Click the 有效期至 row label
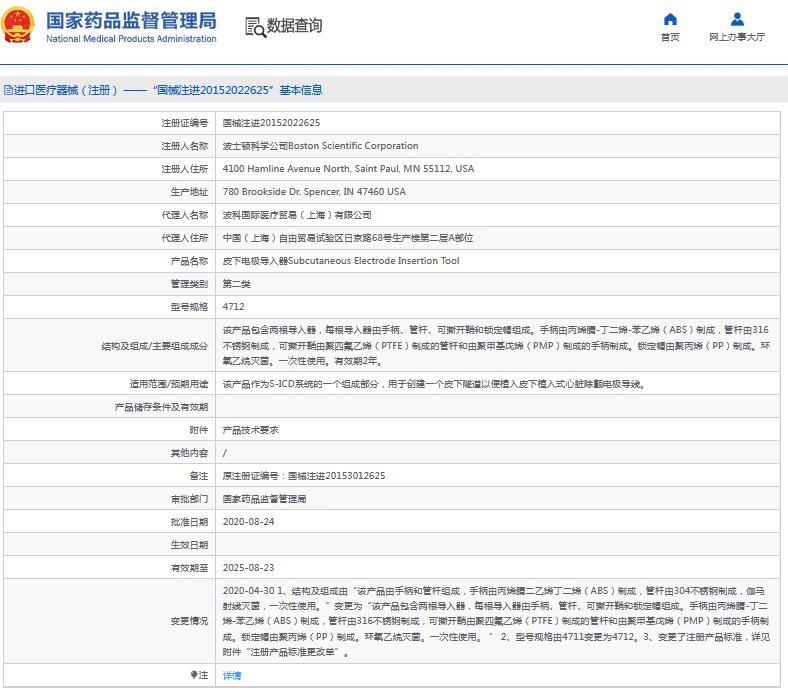This screenshot has width=788, height=695. (189, 568)
